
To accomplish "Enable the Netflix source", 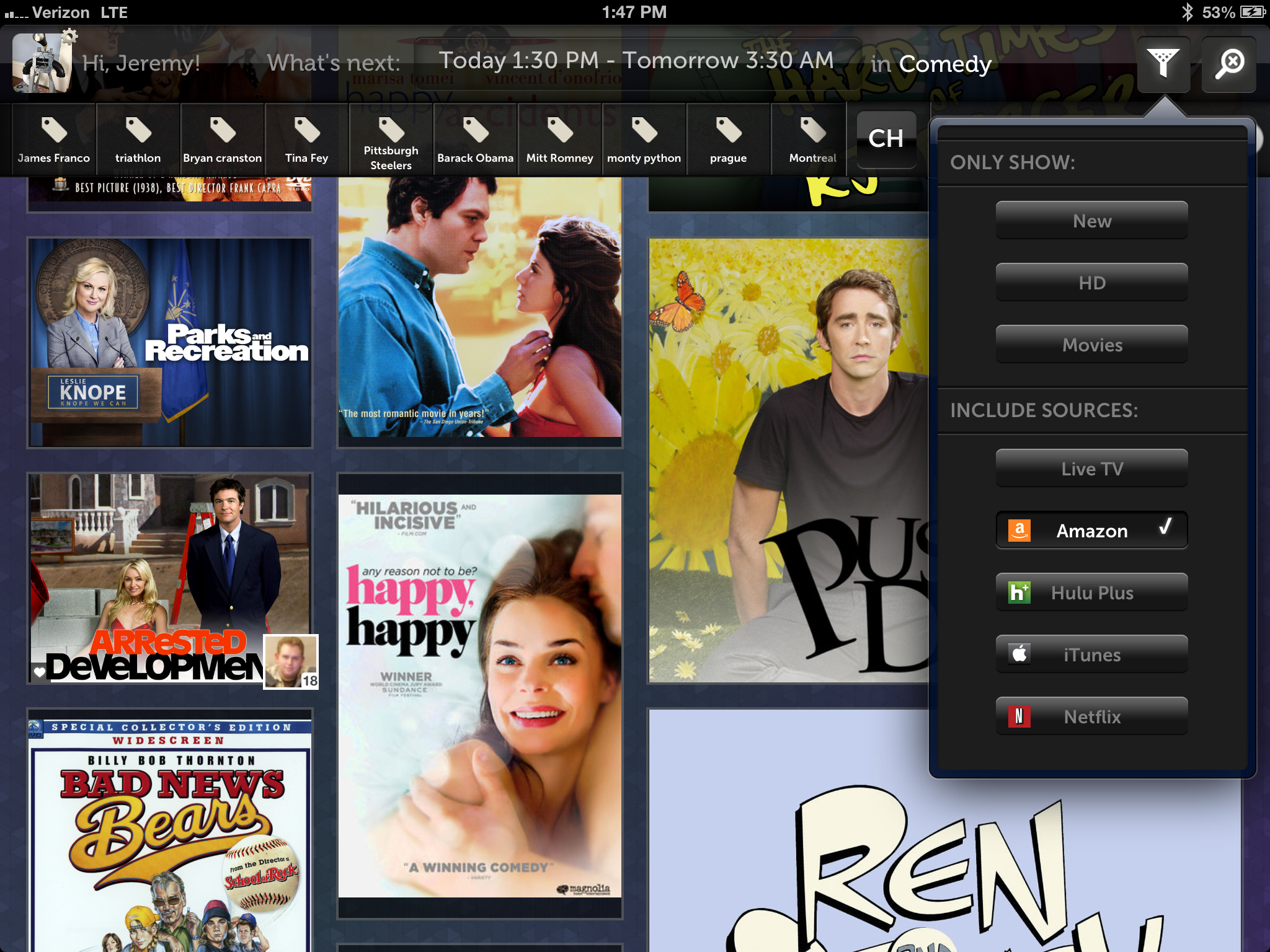I will (1091, 716).
